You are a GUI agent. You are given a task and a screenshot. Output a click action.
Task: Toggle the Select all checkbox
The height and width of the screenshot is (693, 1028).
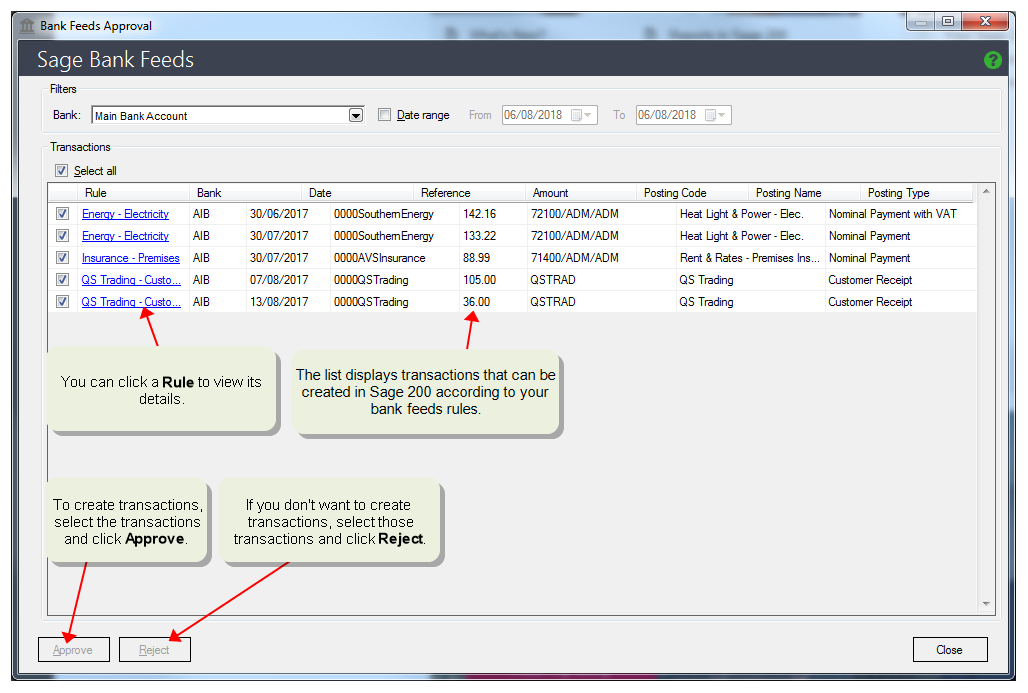pyautogui.click(x=63, y=170)
